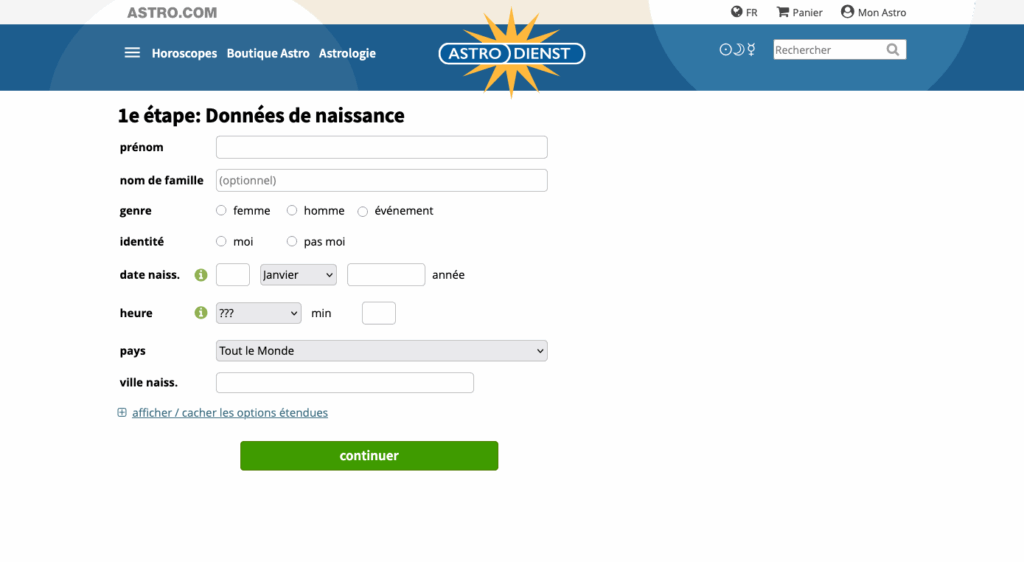
Task: Click the FR language label
Action: pyautogui.click(x=752, y=12)
